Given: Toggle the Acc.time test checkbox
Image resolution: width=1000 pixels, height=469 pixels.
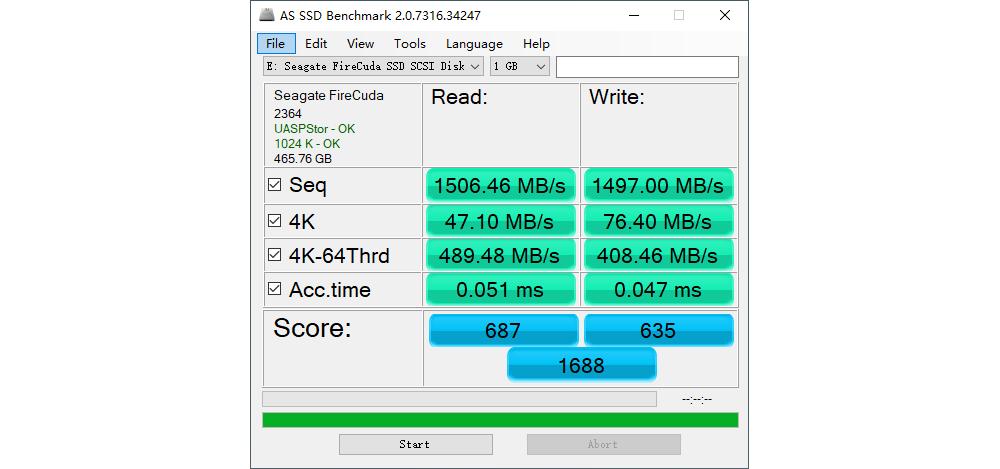Looking at the screenshot, I should coord(274,289).
